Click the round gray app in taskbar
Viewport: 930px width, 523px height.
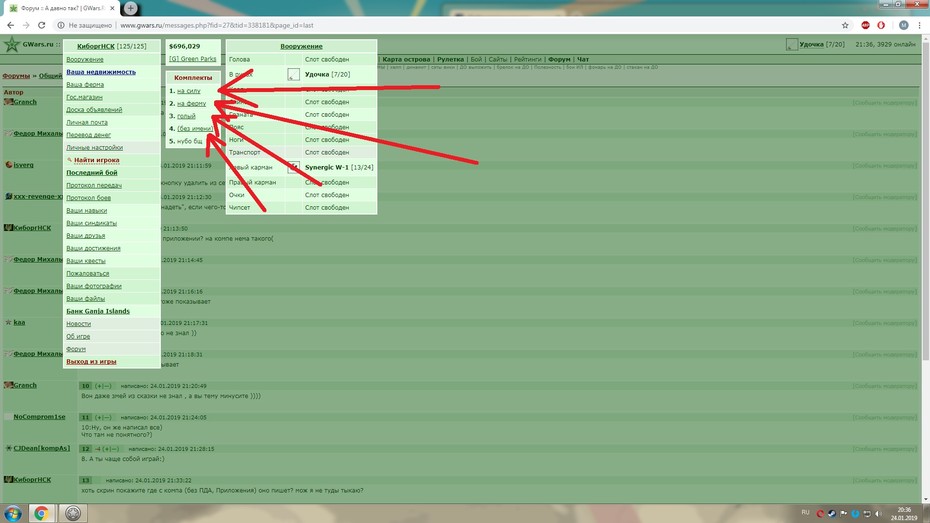coord(73,513)
